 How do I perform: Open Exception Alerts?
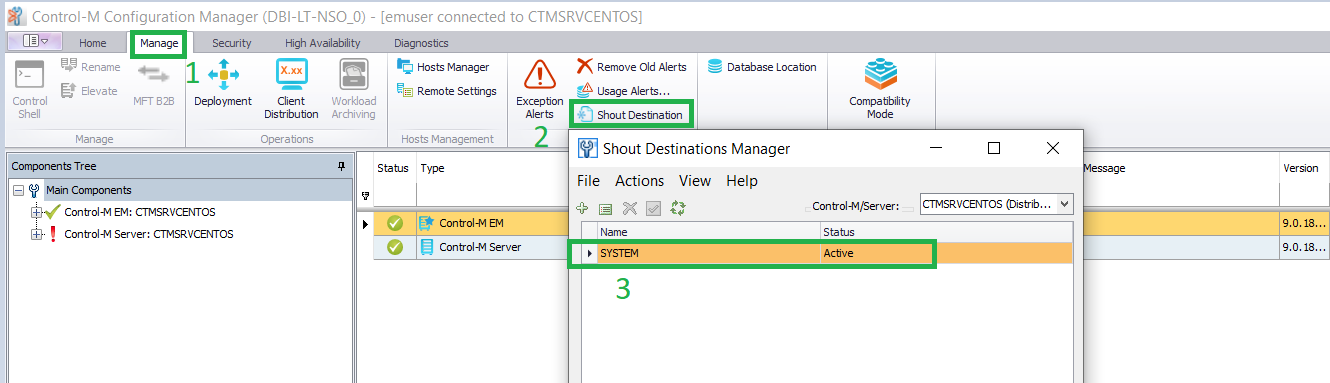(539, 89)
